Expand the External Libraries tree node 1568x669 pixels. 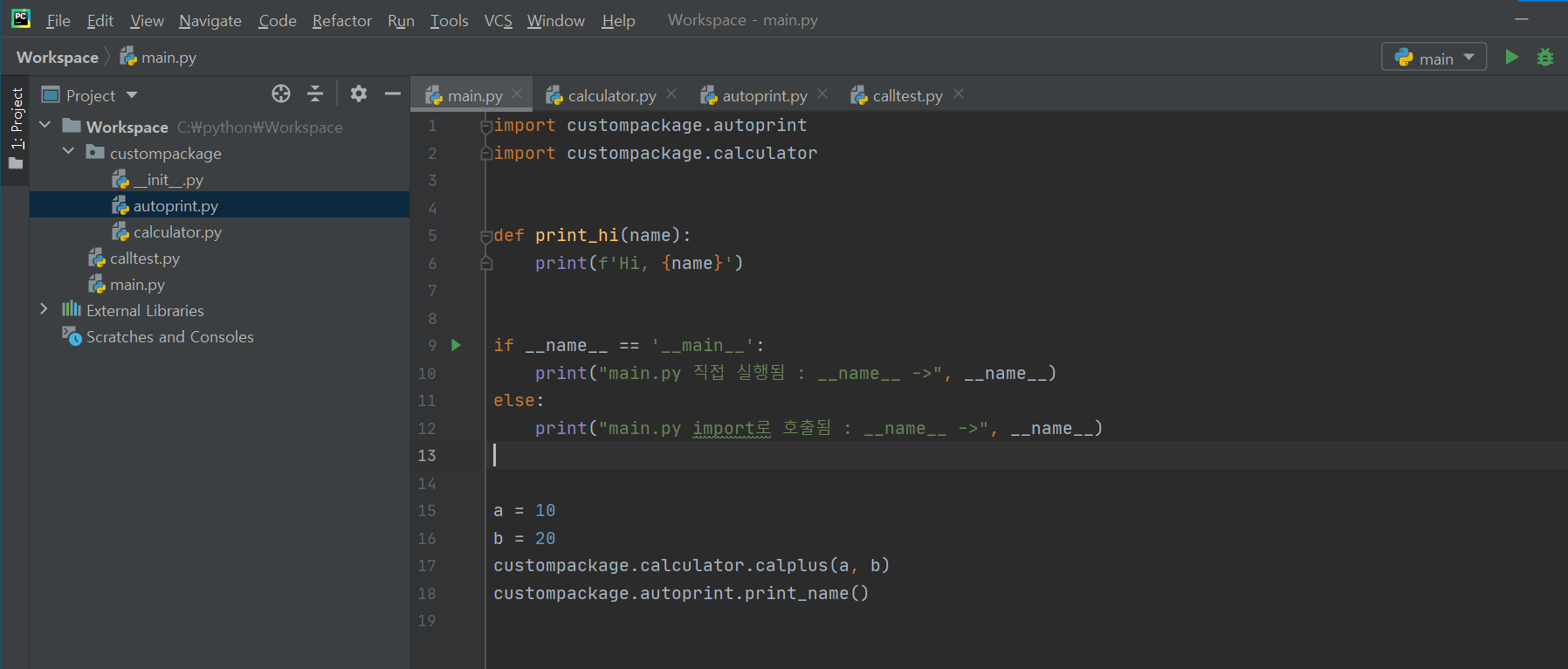click(44, 310)
